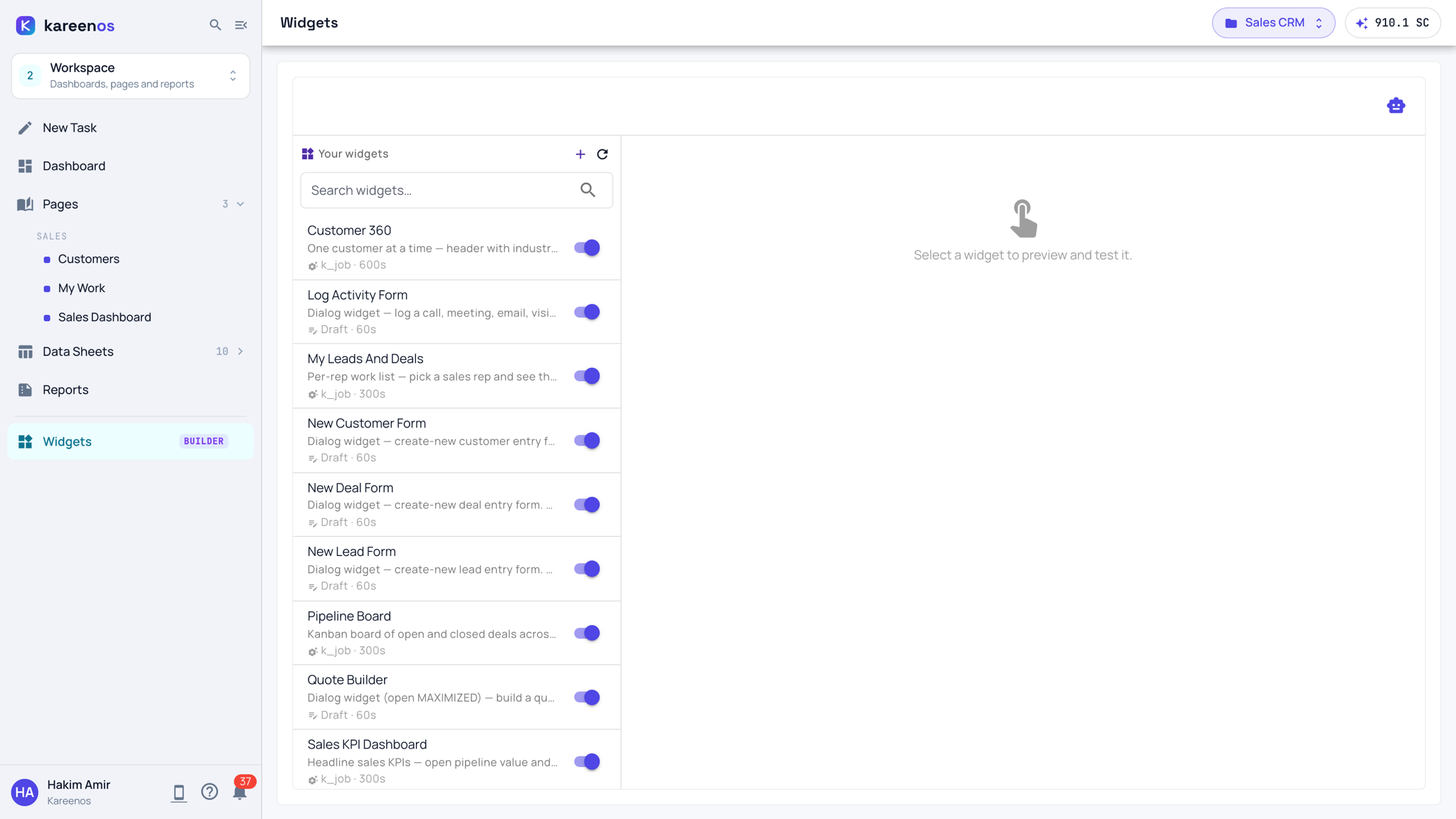Open the help question mark icon
The width and height of the screenshot is (1456, 819).
coord(209,792)
